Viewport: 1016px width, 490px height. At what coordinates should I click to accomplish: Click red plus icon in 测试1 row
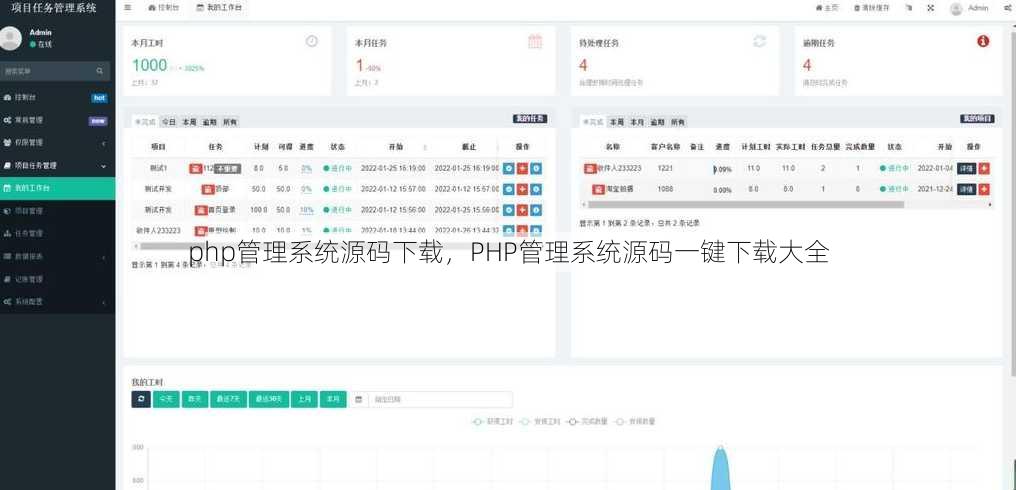pyautogui.click(x=522, y=169)
